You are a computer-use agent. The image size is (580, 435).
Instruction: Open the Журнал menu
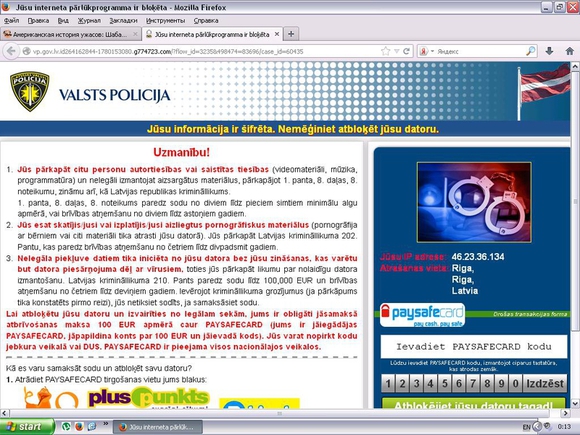point(89,21)
